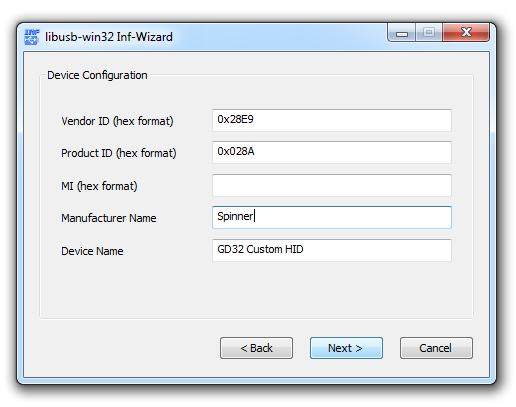Click the MI (hex format) label
Viewport: 516px width, 407px height.
point(99,186)
